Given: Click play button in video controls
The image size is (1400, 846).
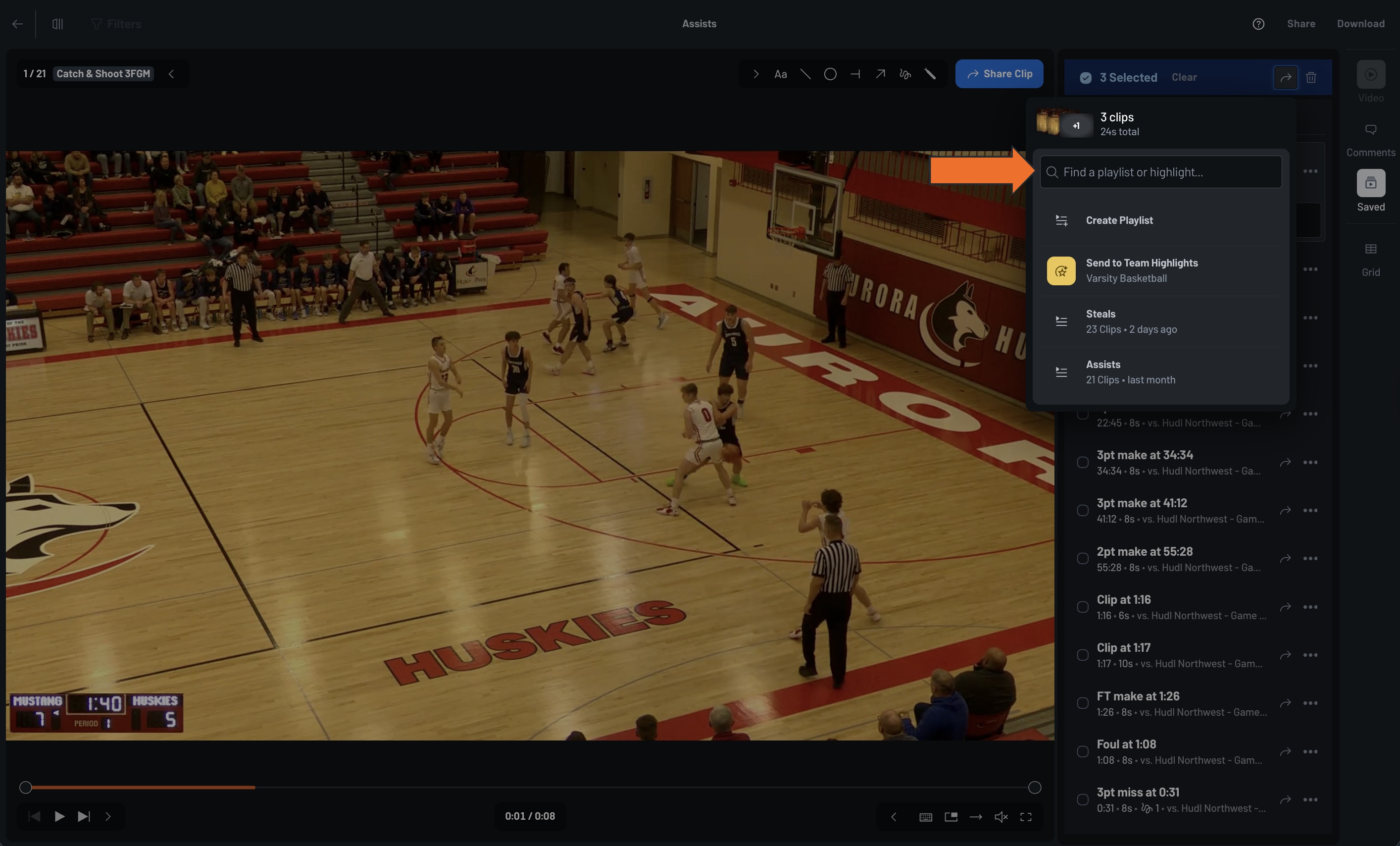Looking at the screenshot, I should 59,816.
